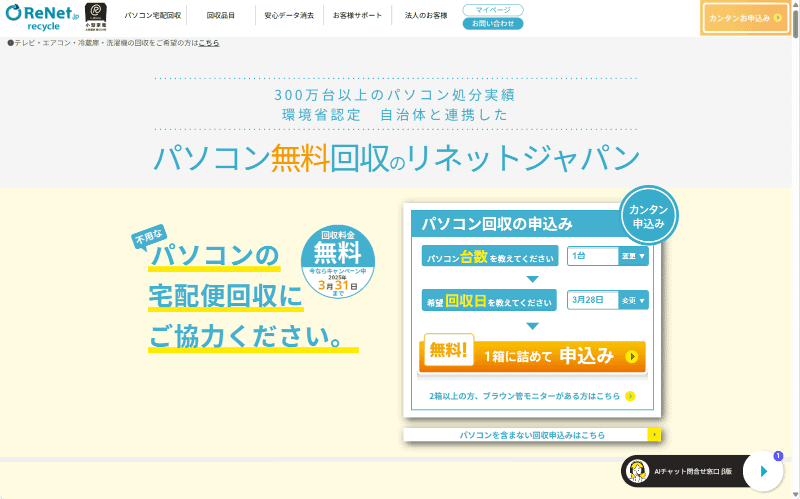
Task: Click the 1台 quantity field
Action: point(593,256)
